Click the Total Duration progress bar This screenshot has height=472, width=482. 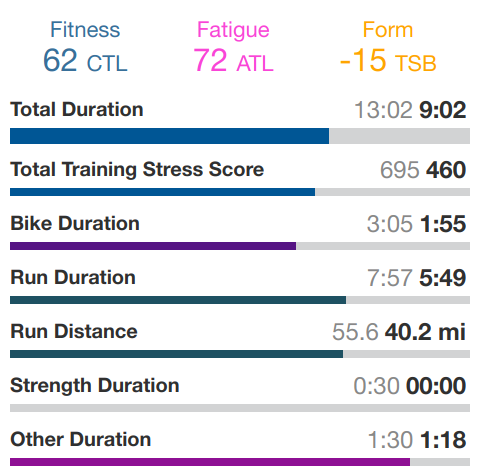tap(240, 136)
